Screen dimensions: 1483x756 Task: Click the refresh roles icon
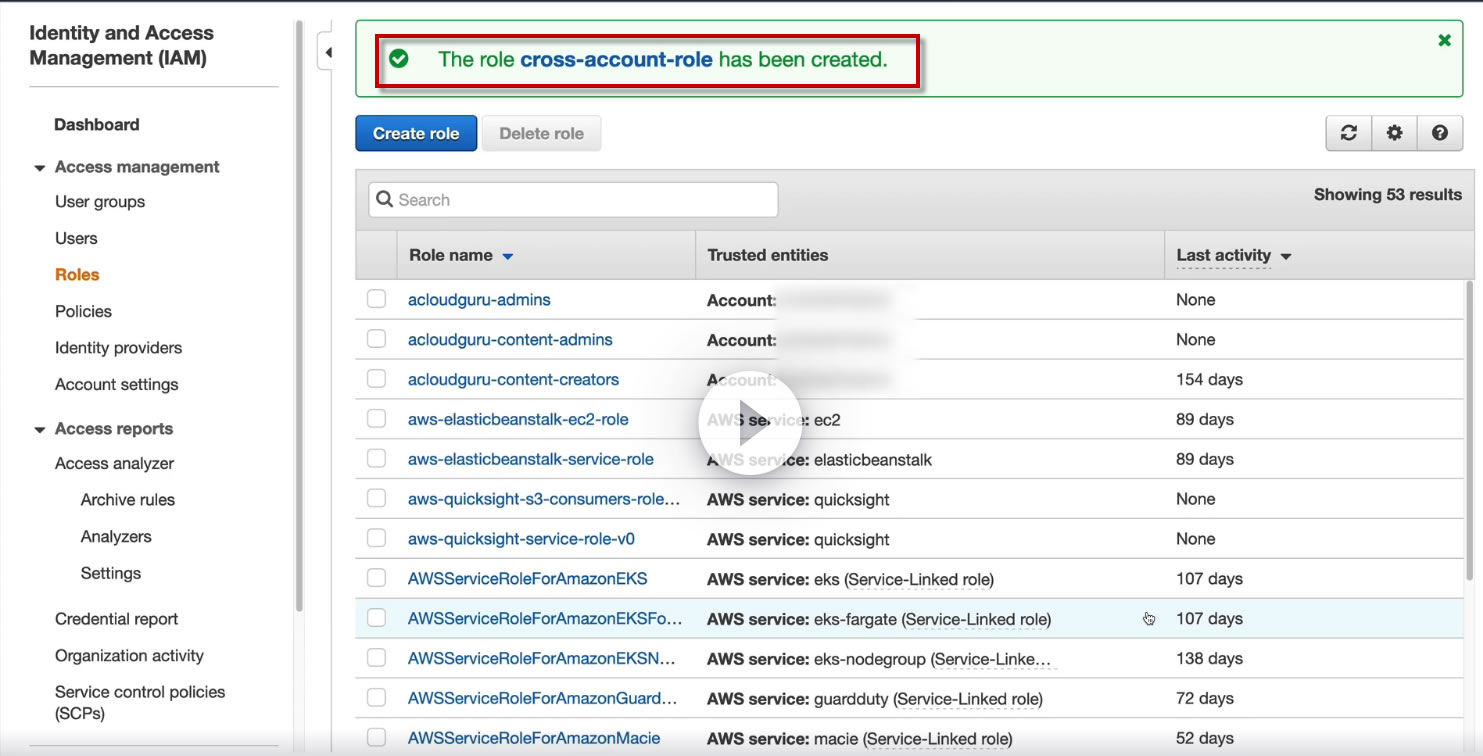(1348, 133)
